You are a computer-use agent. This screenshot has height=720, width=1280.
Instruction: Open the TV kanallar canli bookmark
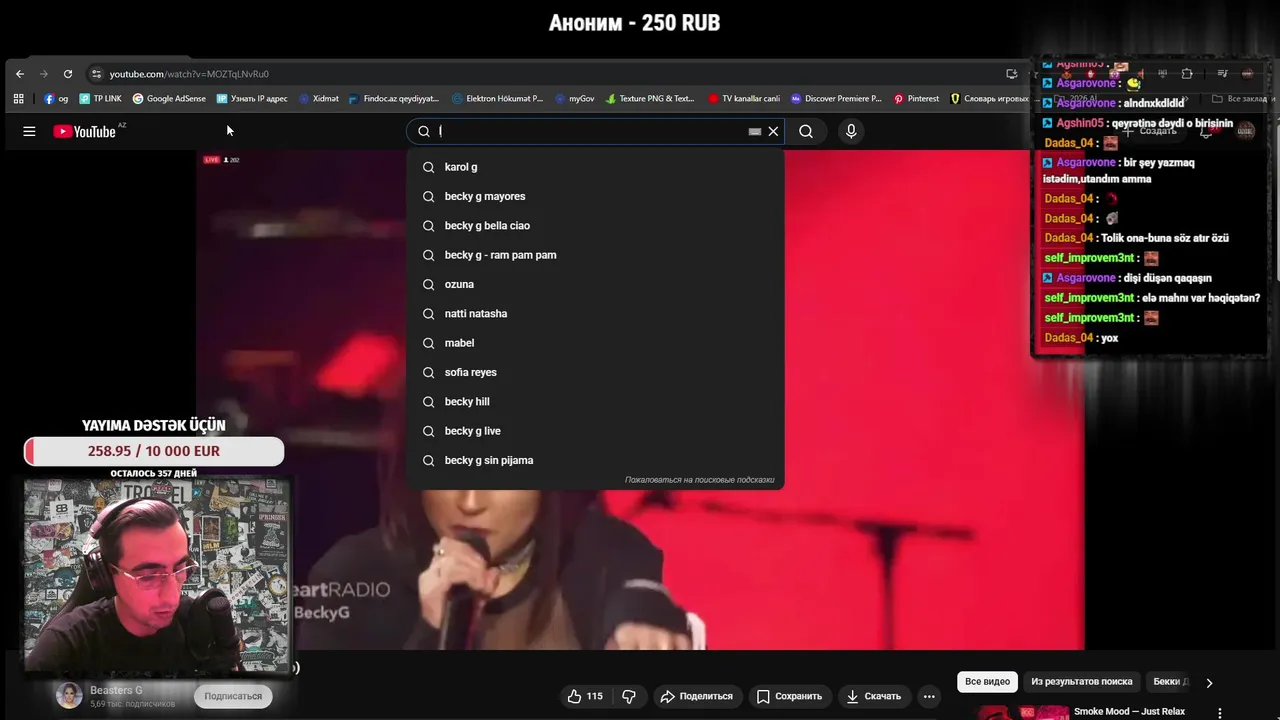point(743,99)
